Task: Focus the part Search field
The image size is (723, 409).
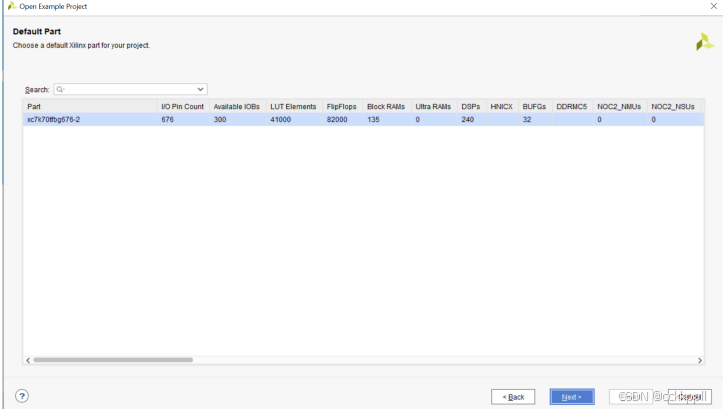Action: point(130,89)
